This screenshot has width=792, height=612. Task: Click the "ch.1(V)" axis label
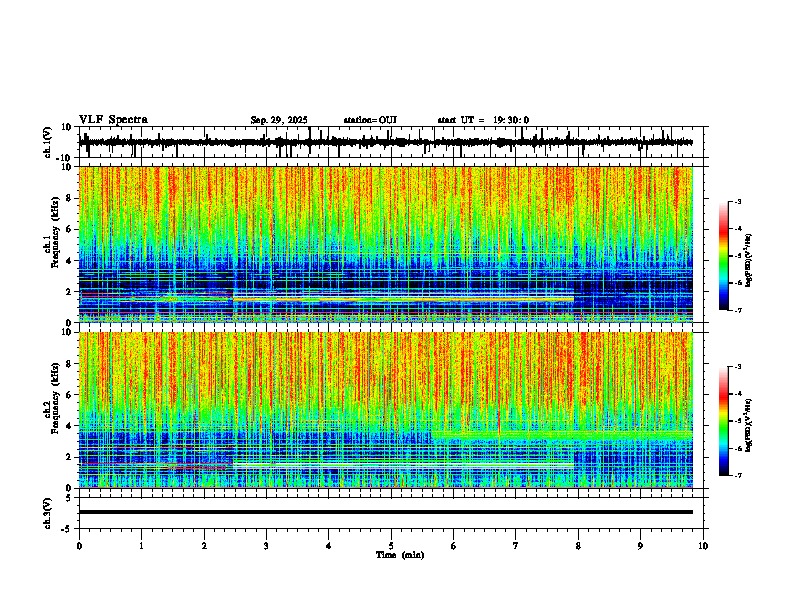(48, 143)
